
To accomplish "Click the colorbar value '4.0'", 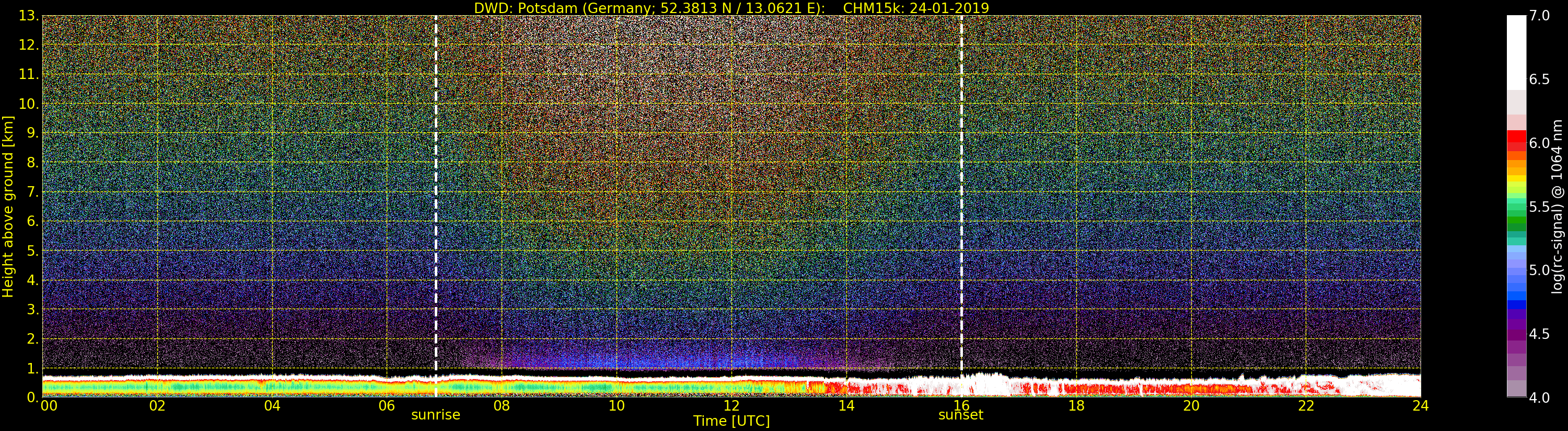I will [1539, 398].
